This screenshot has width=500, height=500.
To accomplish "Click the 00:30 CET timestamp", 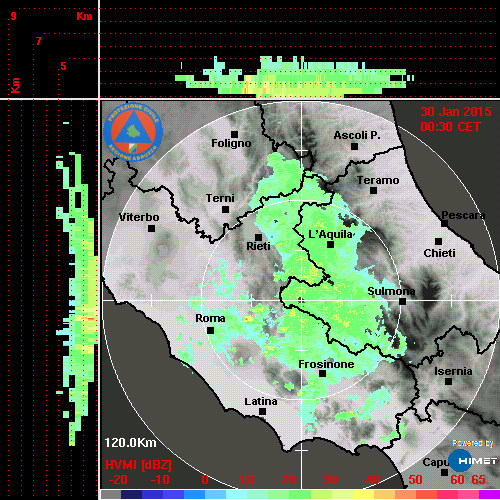I will pyautogui.click(x=450, y=127).
